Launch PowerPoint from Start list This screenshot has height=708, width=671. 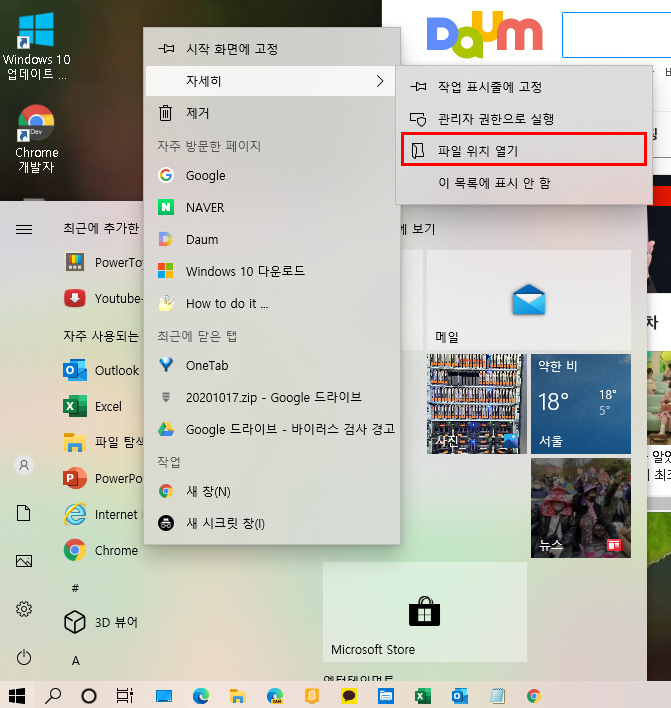pyautogui.click(x=103, y=478)
